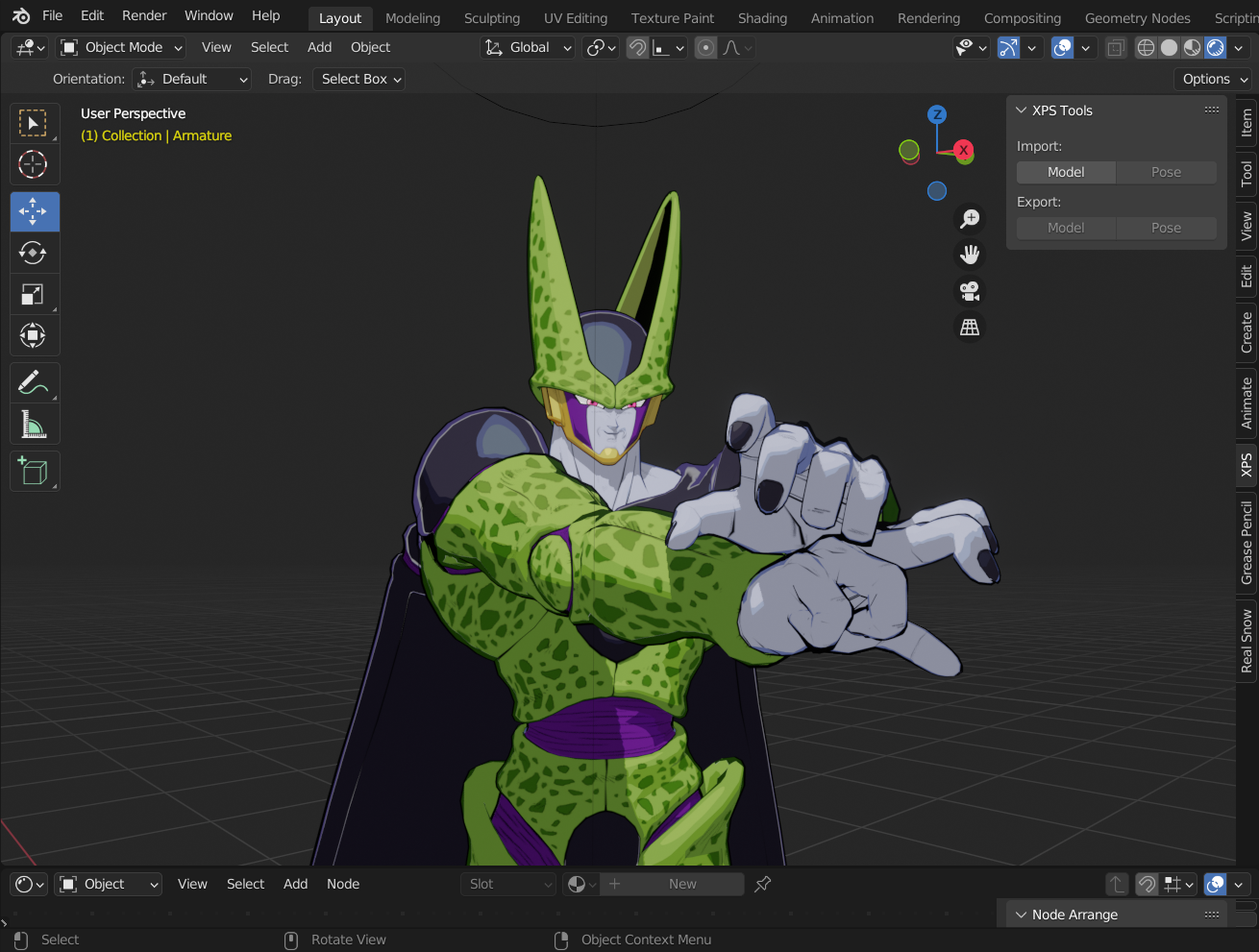
Task: Collapse the XPS Tools panel
Action: coord(1022,110)
